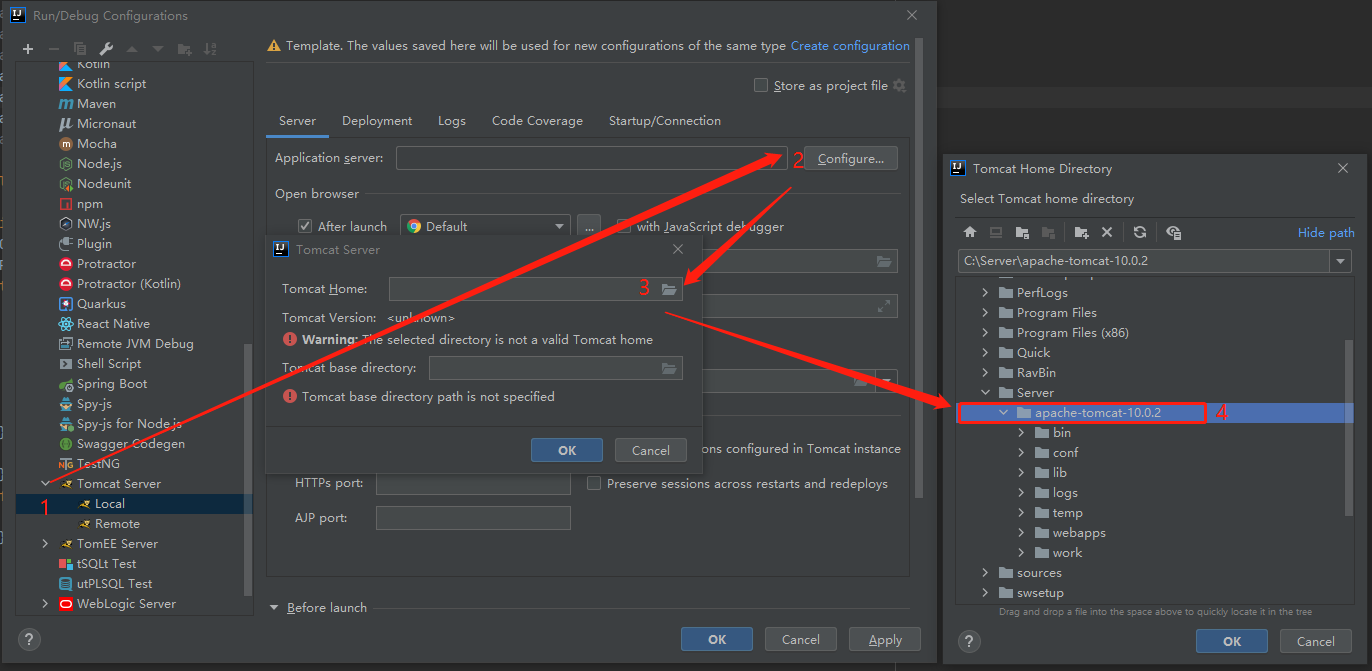Switch to the Deployment tab
This screenshot has height=671, width=1372.
377,121
